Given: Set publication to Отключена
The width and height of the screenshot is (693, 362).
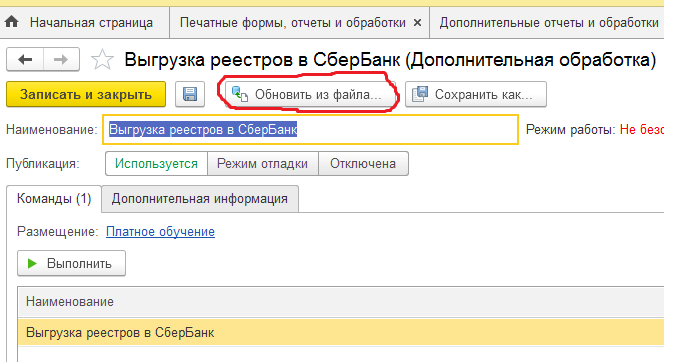Looking at the screenshot, I should point(363,164).
